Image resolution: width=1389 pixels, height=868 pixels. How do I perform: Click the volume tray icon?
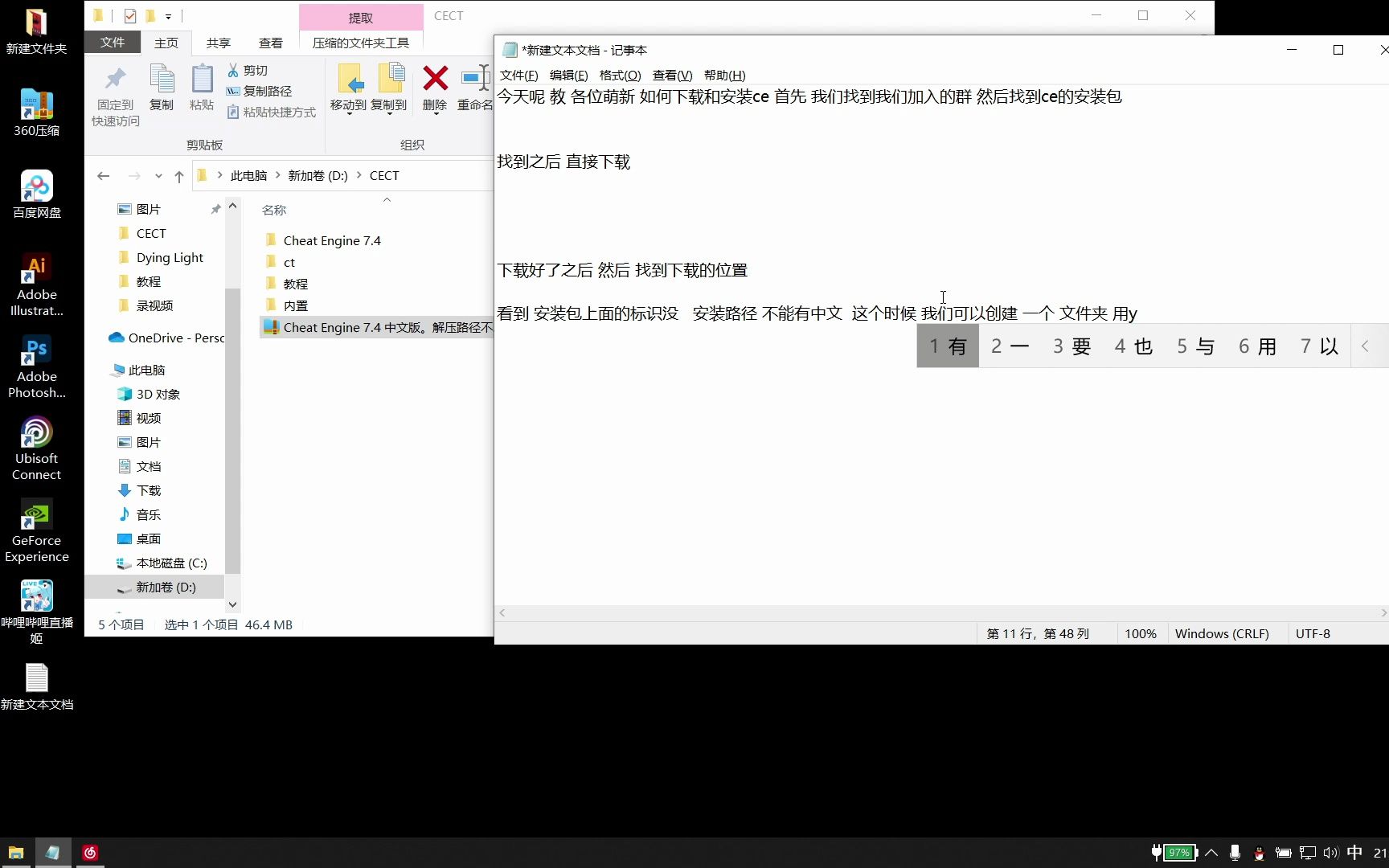pos(1330,853)
